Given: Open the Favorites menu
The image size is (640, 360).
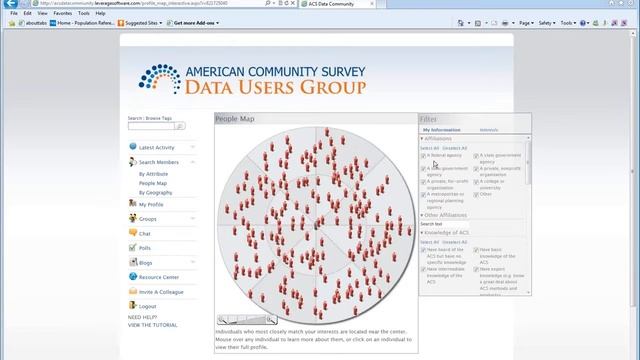Looking at the screenshot, I should click(62, 13).
